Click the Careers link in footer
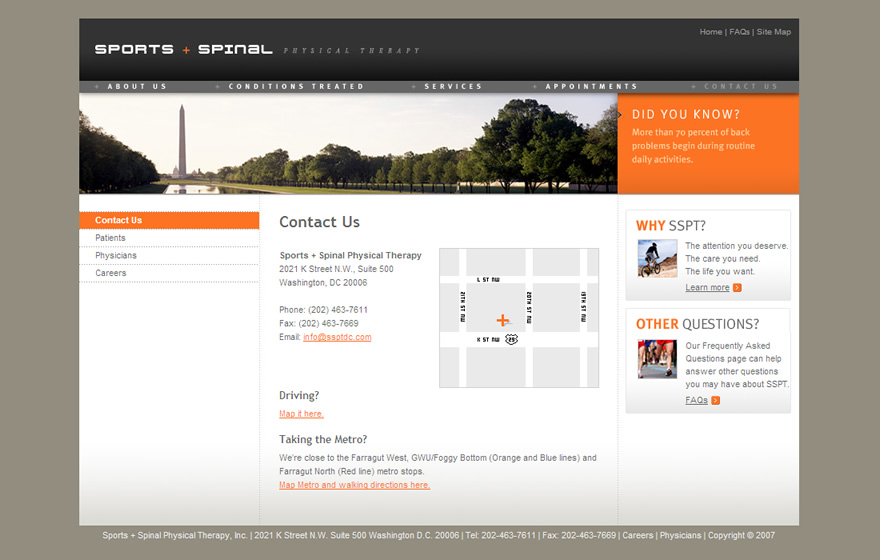This screenshot has height=560, width=880. [x=638, y=535]
